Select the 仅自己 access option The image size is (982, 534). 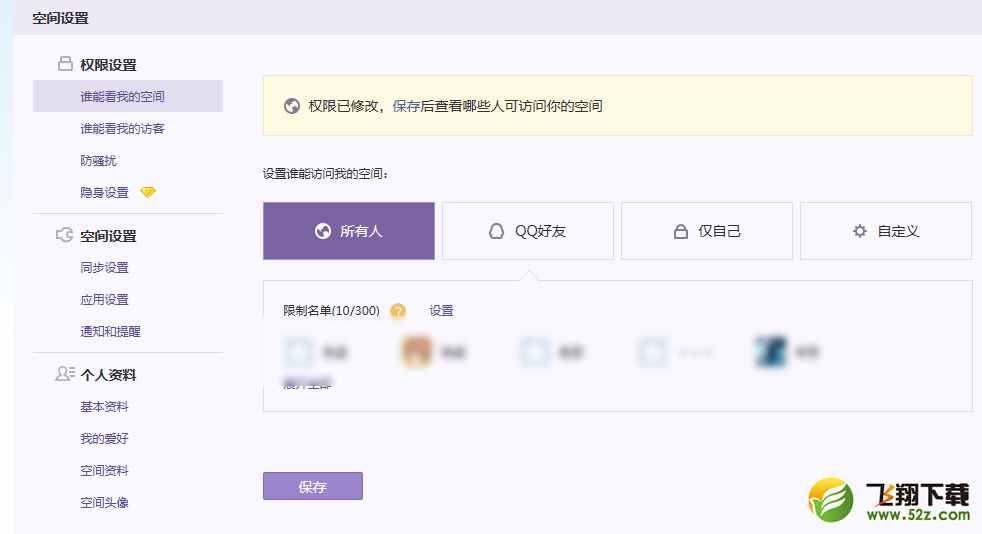(x=706, y=231)
